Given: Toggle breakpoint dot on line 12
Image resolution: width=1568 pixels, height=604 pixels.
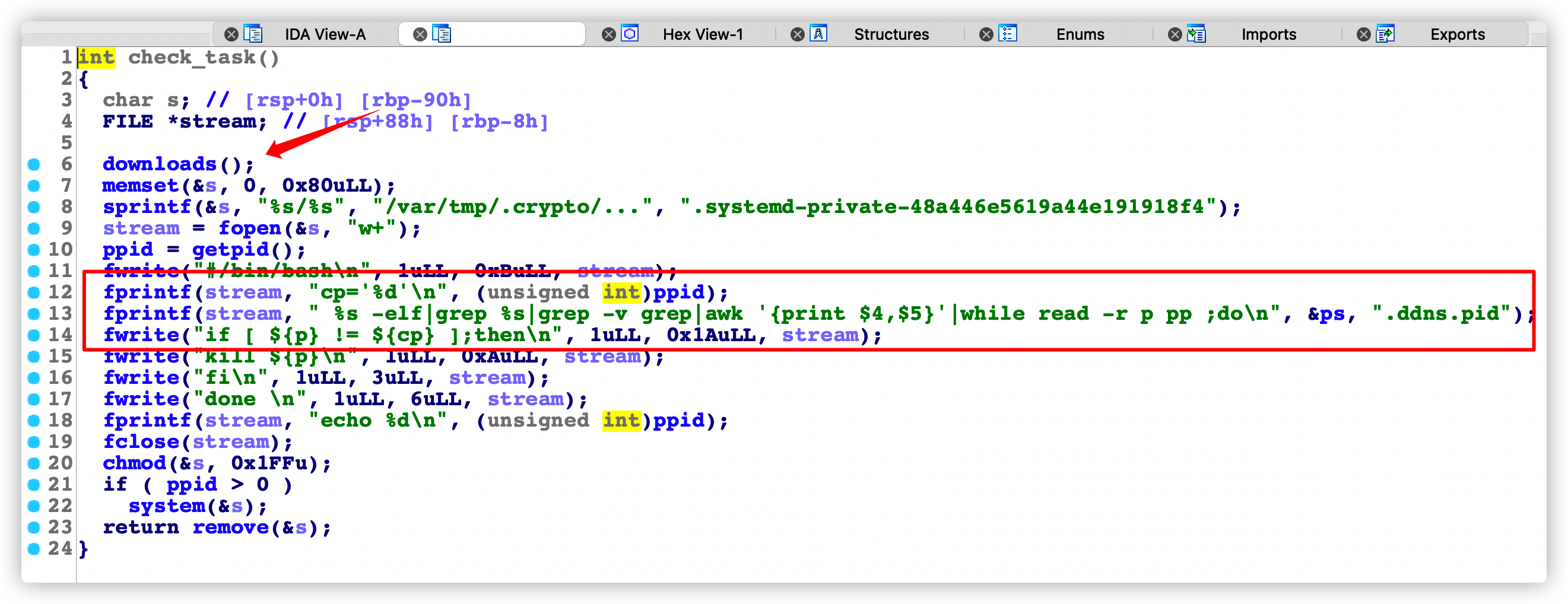Looking at the screenshot, I should (x=34, y=293).
